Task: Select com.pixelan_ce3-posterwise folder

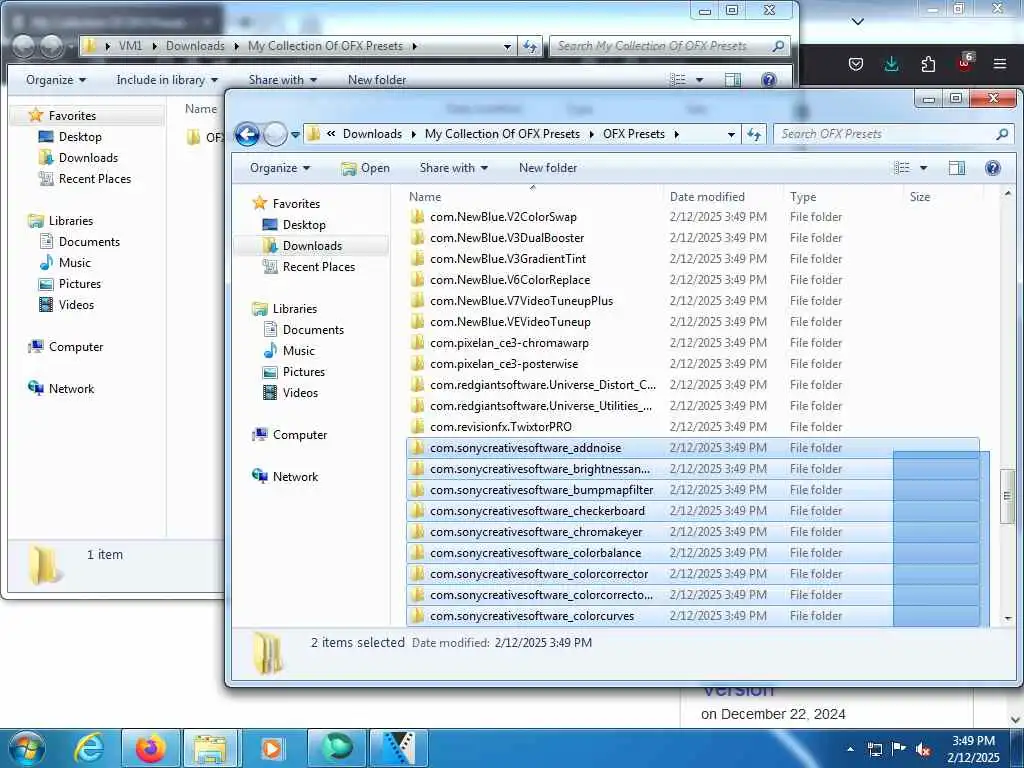Action: pos(504,364)
